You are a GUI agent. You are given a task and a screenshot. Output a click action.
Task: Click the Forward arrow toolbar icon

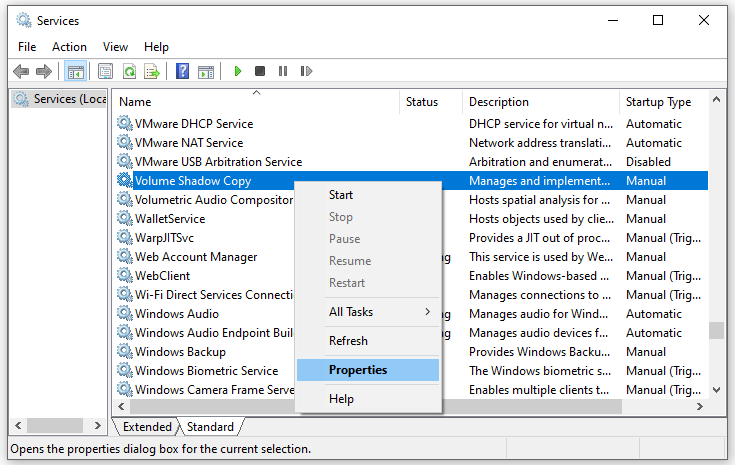click(44, 71)
